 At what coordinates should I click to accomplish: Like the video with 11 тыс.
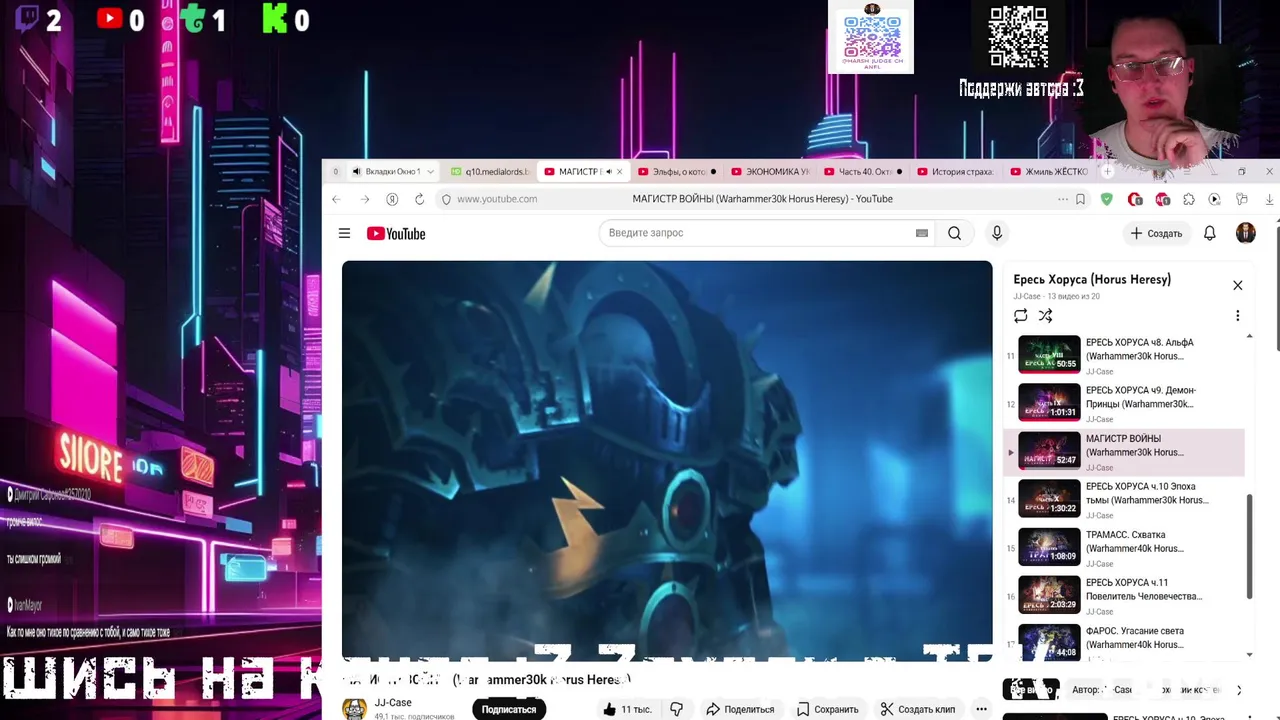click(x=627, y=709)
